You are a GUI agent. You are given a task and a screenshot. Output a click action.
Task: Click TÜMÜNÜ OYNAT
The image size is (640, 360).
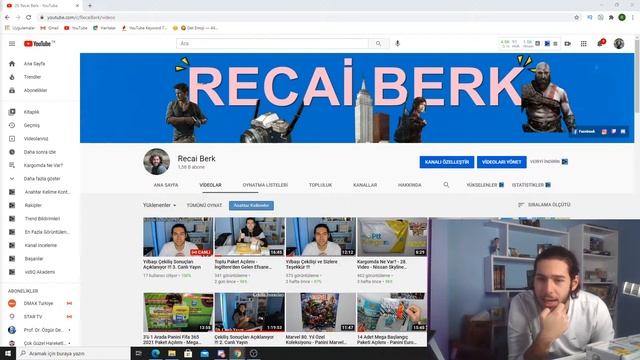[x=204, y=205]
